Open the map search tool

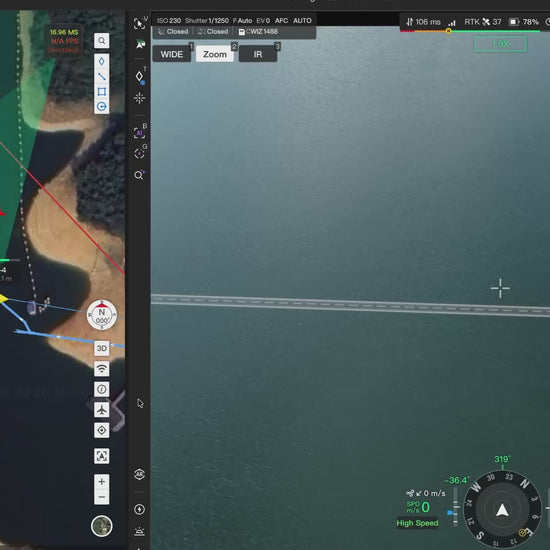101,41
